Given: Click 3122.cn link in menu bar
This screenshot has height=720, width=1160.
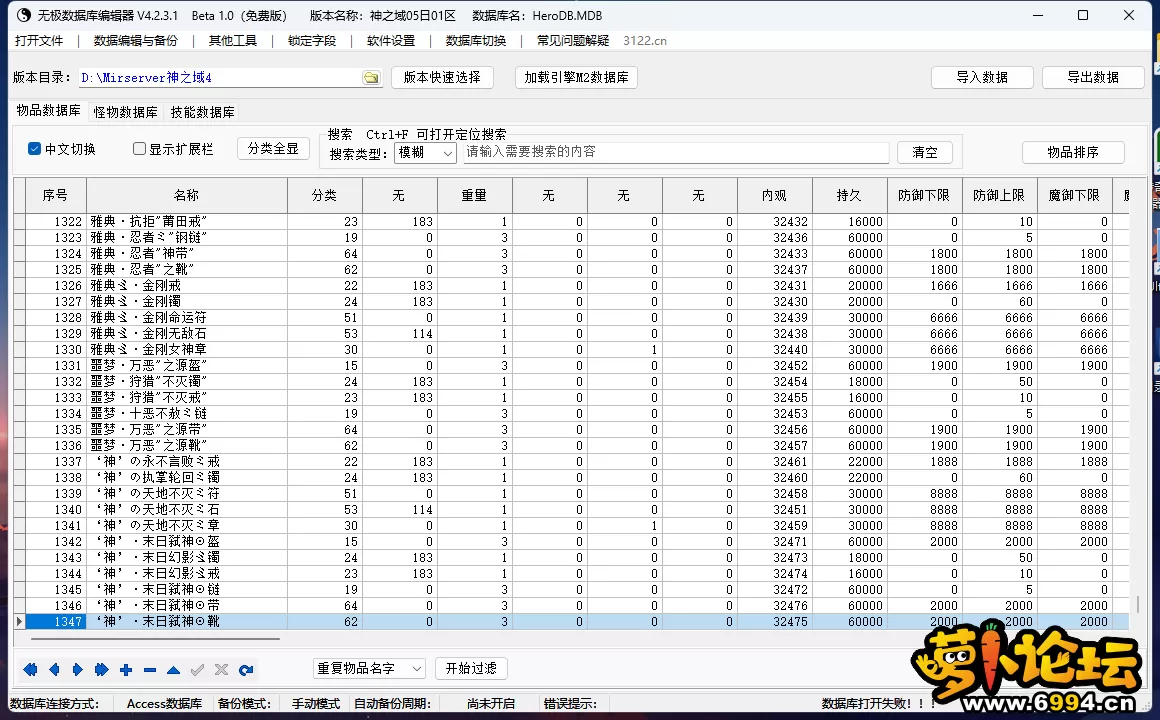Looking at the screenshot, I should tap(645, 41).
